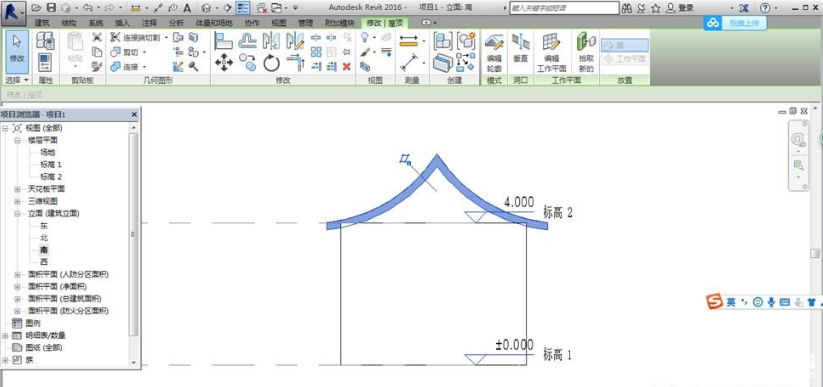The height and width of the screenshot is (387, 823).
Task: Open the 注释 ribbon tab
Action: [149, 23]
